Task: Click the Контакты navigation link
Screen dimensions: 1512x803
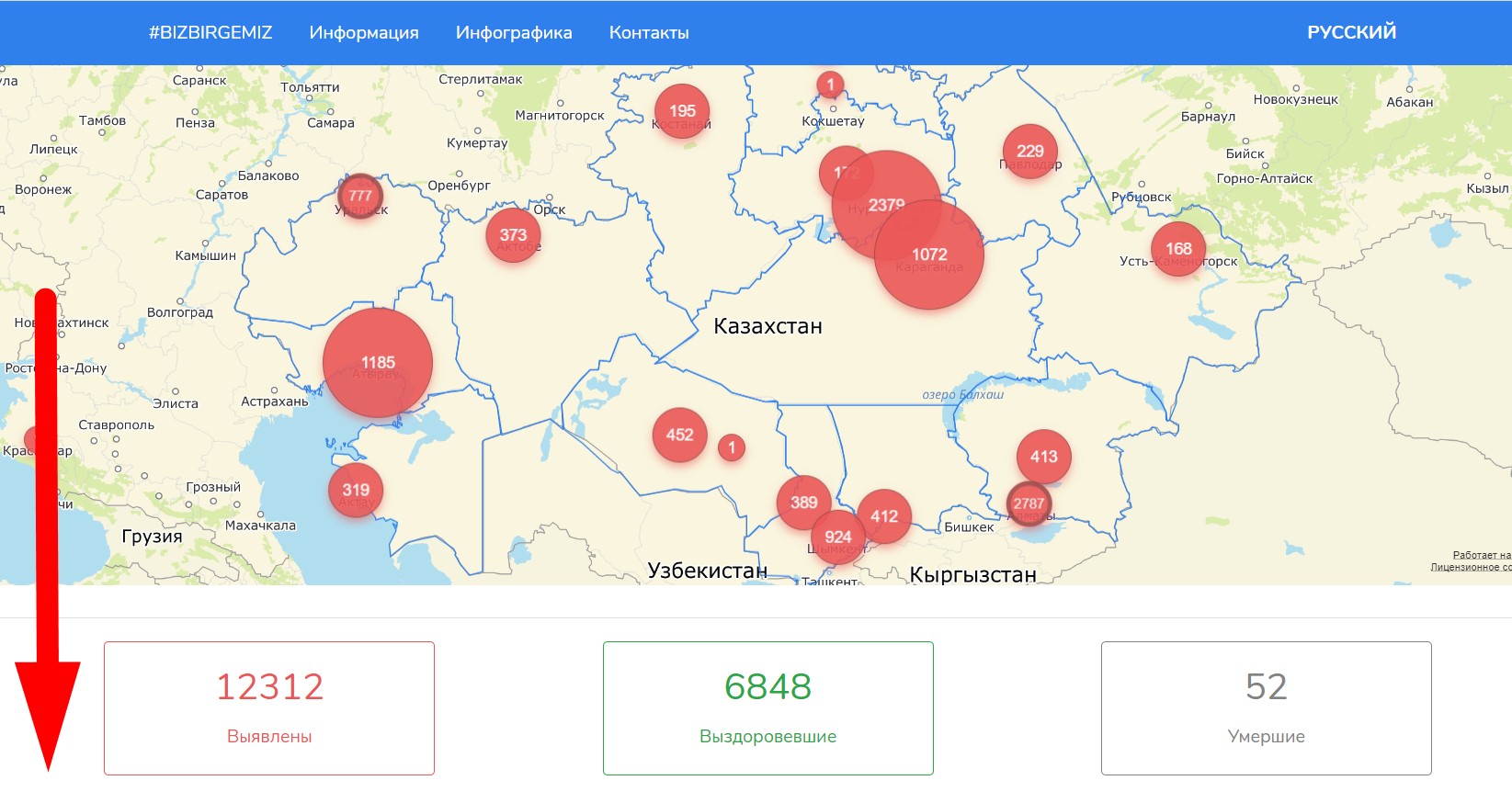Action: pyautogui.click(x=649, y=32)
